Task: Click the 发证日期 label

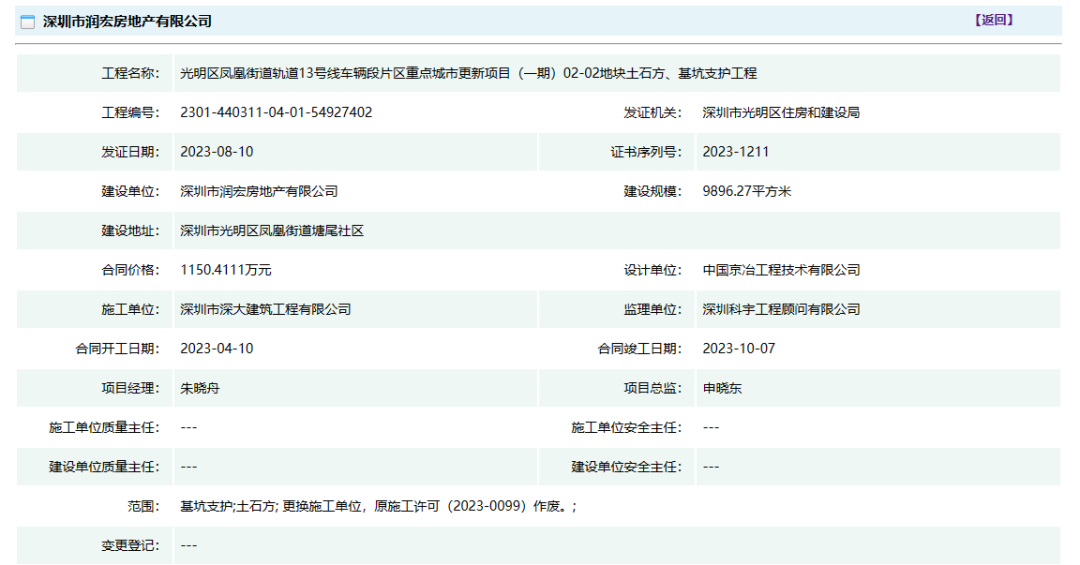Action: 130,152
